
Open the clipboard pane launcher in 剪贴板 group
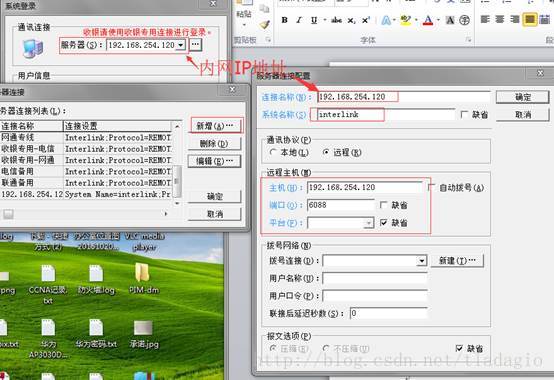268,40
